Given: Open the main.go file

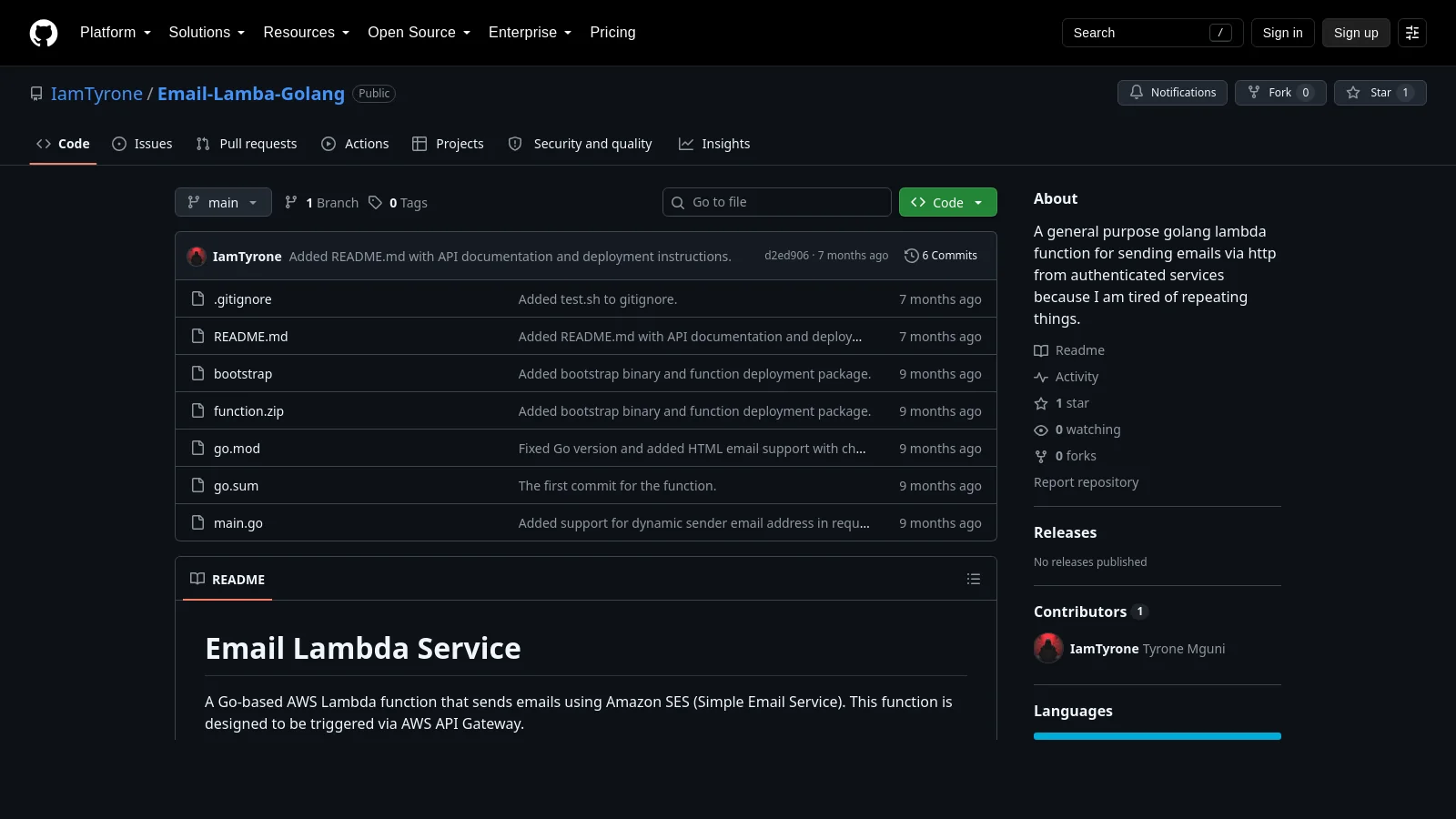Looking at the screenshot, I should [x=238, y=523].
